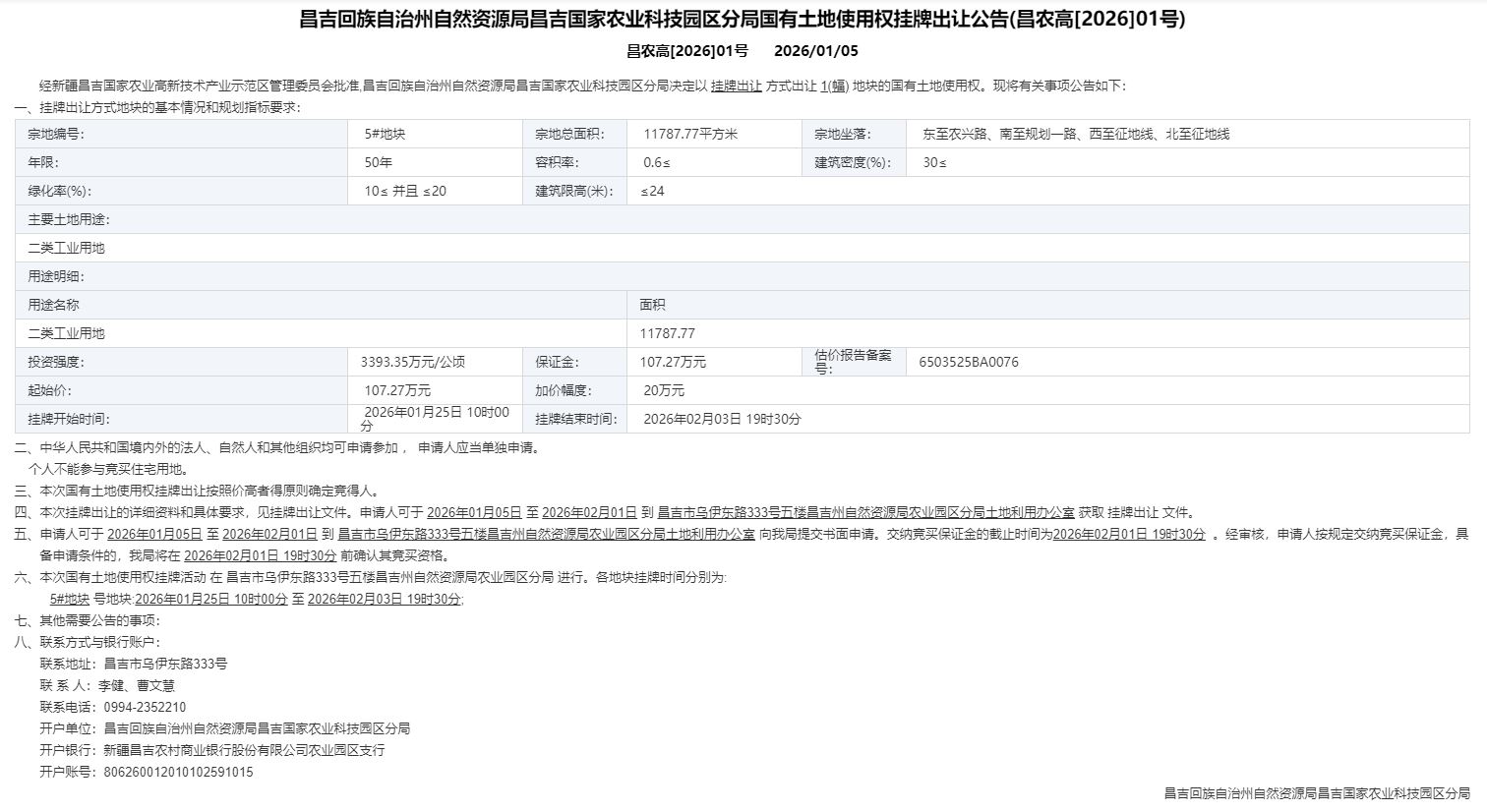
Task: Click the underlined office address in section 四
Action: 865,512
